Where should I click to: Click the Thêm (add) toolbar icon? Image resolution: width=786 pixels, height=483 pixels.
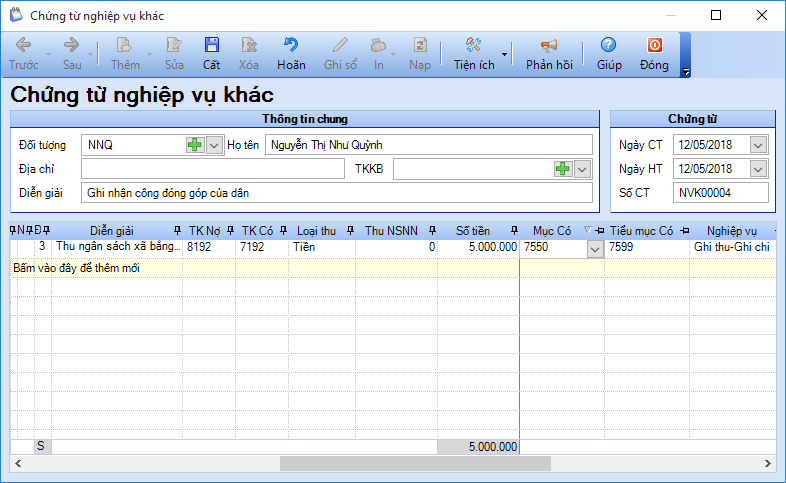pos(125,54)
